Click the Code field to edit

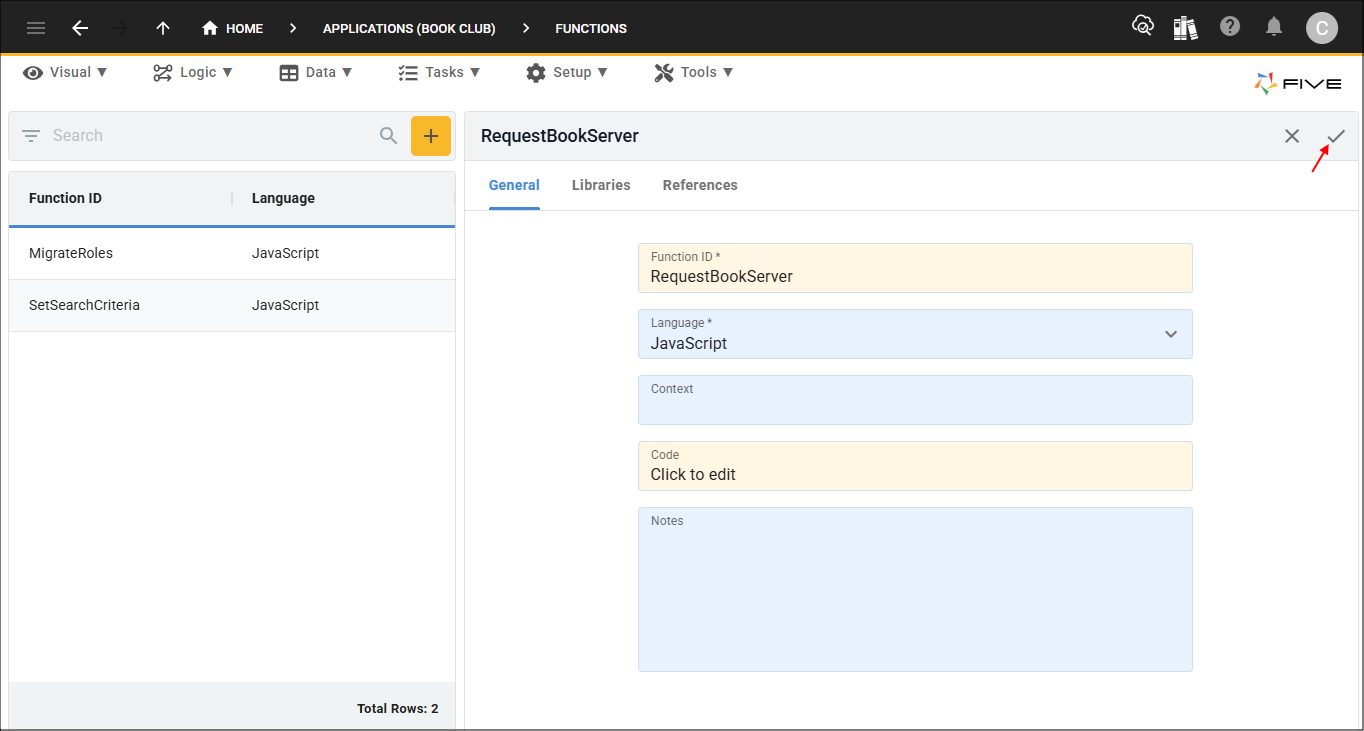click(x=915, y=466)
